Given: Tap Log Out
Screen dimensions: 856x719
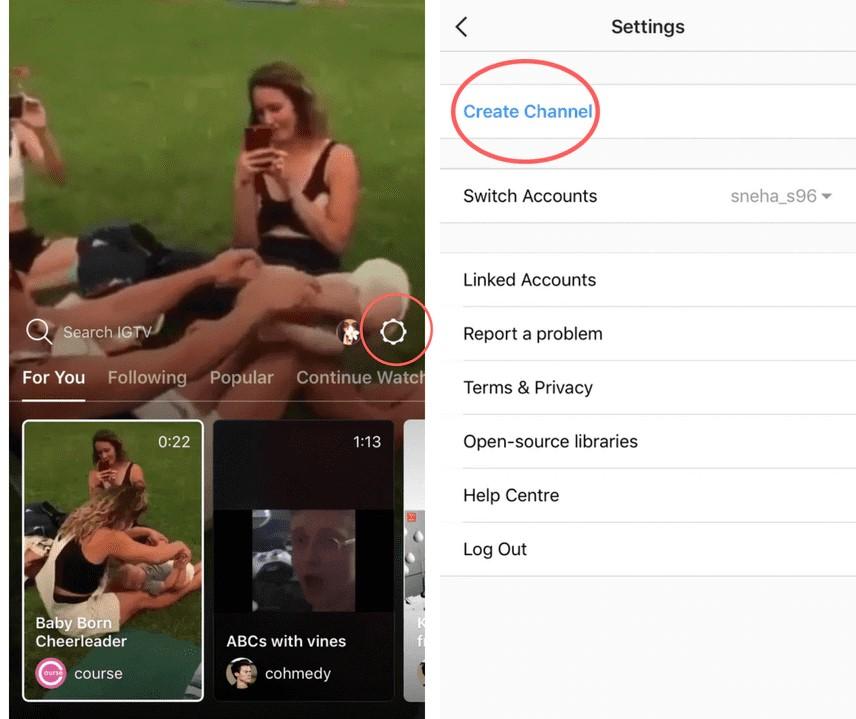Looking at the screenshot, I should 648,549.
